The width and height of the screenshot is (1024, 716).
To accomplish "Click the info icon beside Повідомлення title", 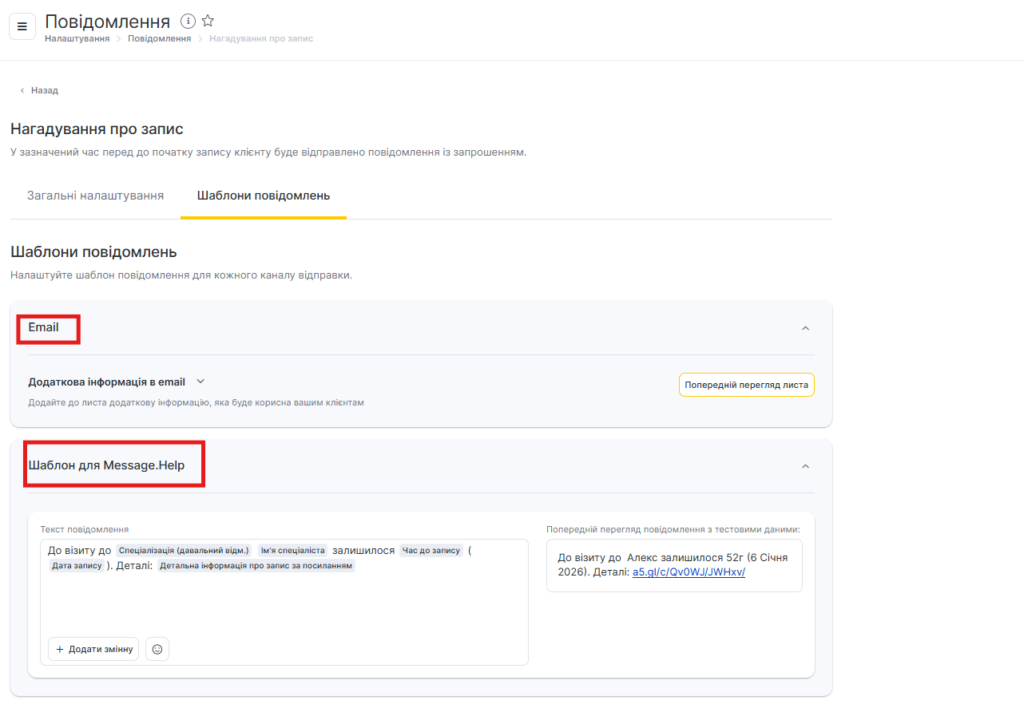I will tap(188, 21).
